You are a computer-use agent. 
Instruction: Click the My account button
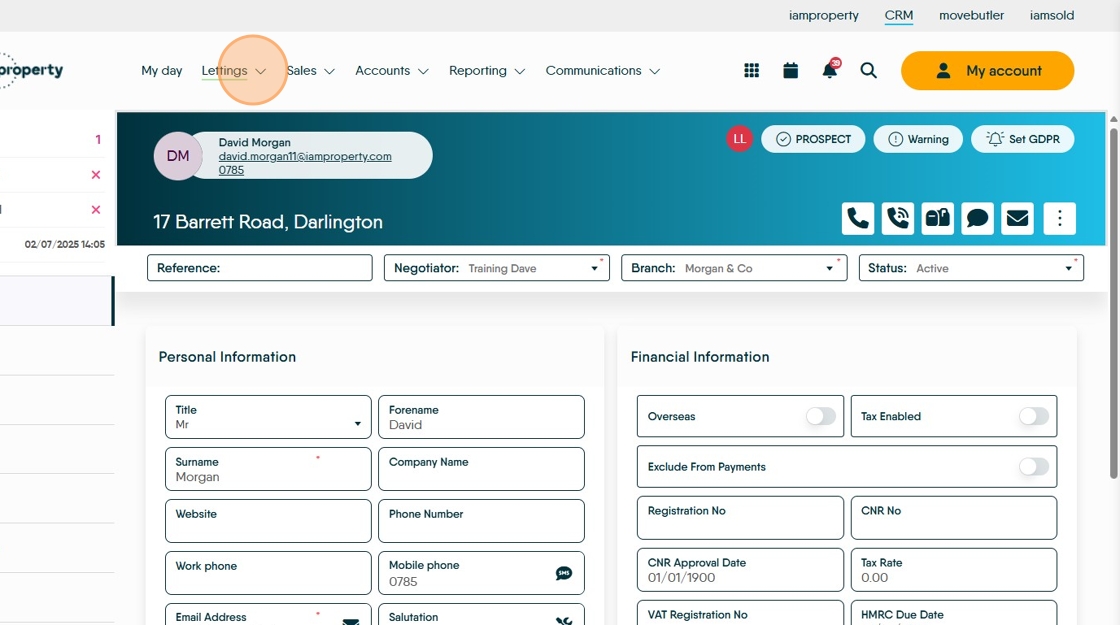(x=987, y=71)
